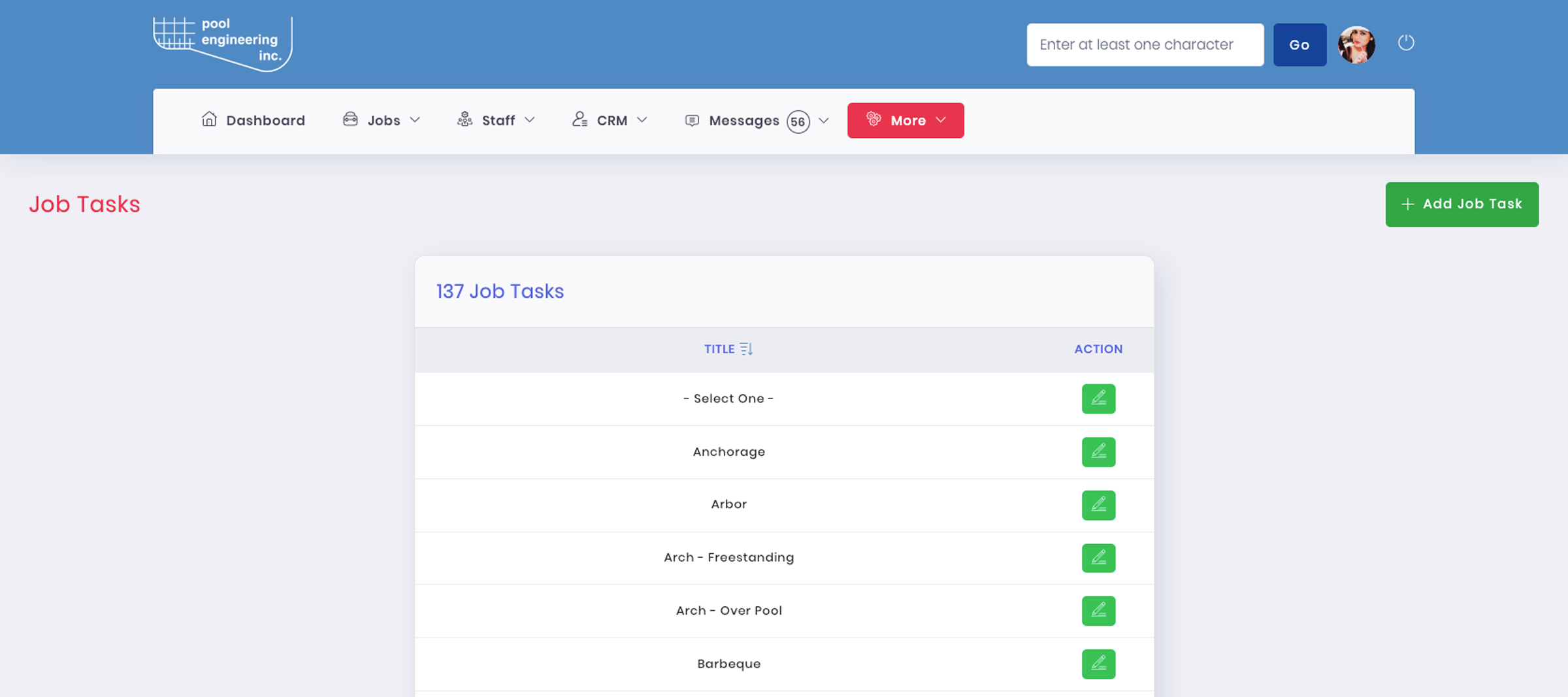Click the edit icon for Anchorage
1568x697 pixels.
[1098, 452]
